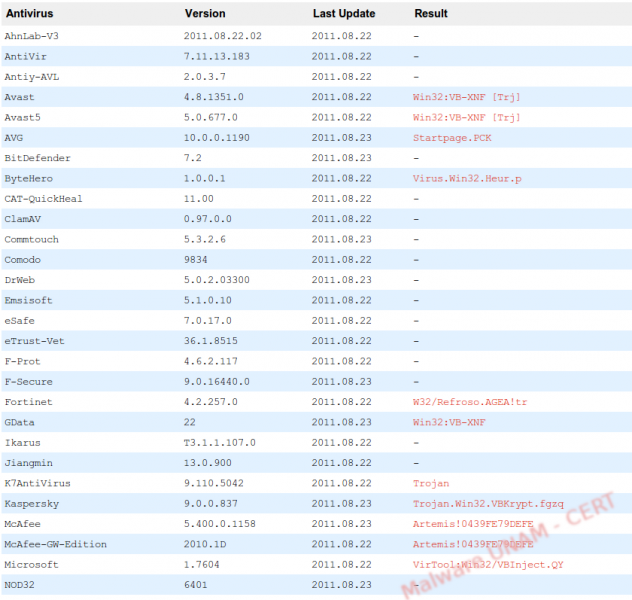Click the Antivirus column header
The image size is (632, 600).
point(29,13)
